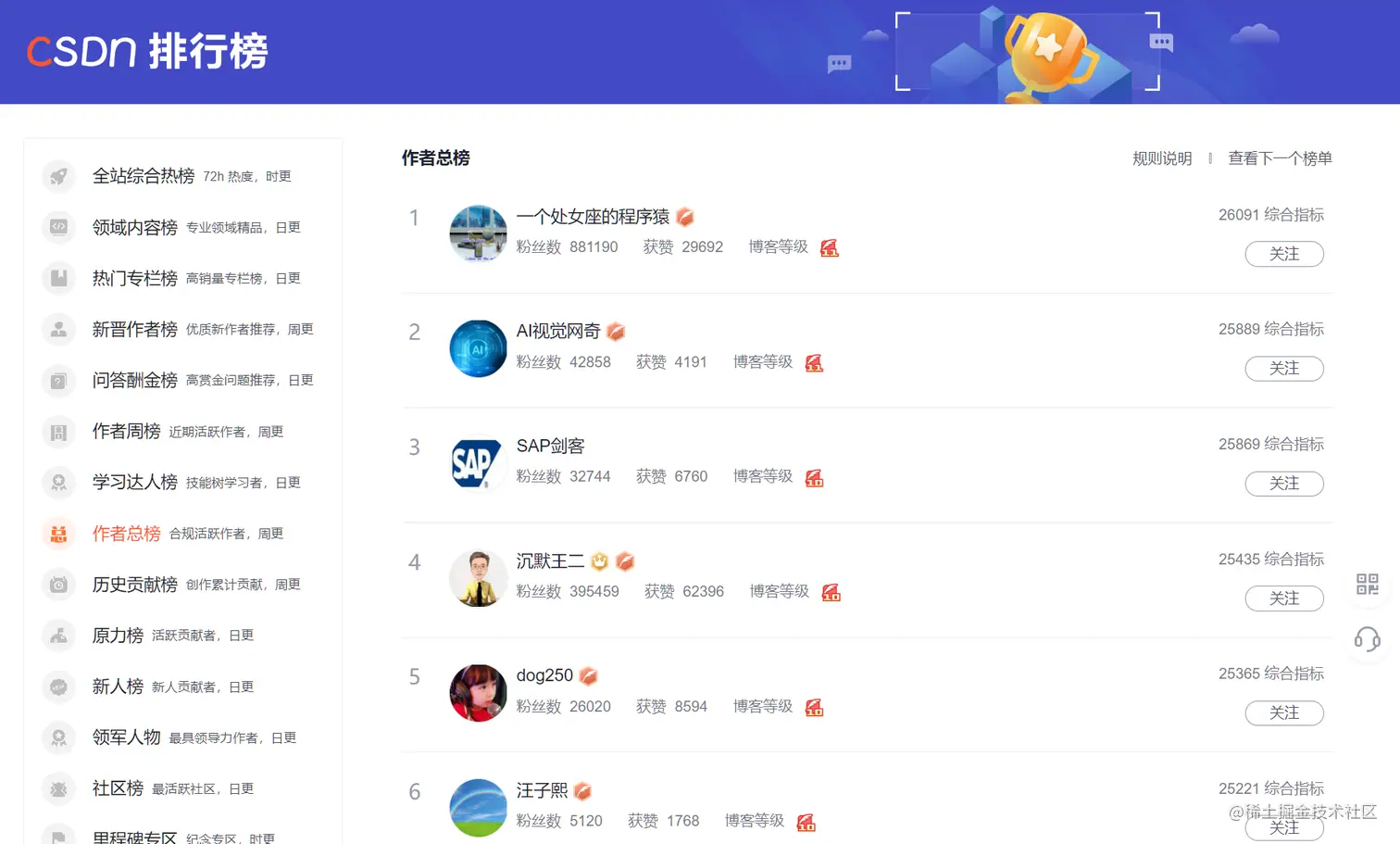Click the 作者总榜 heading
1400x844 pixels.
pyautogui.click(x=435, y=158)
